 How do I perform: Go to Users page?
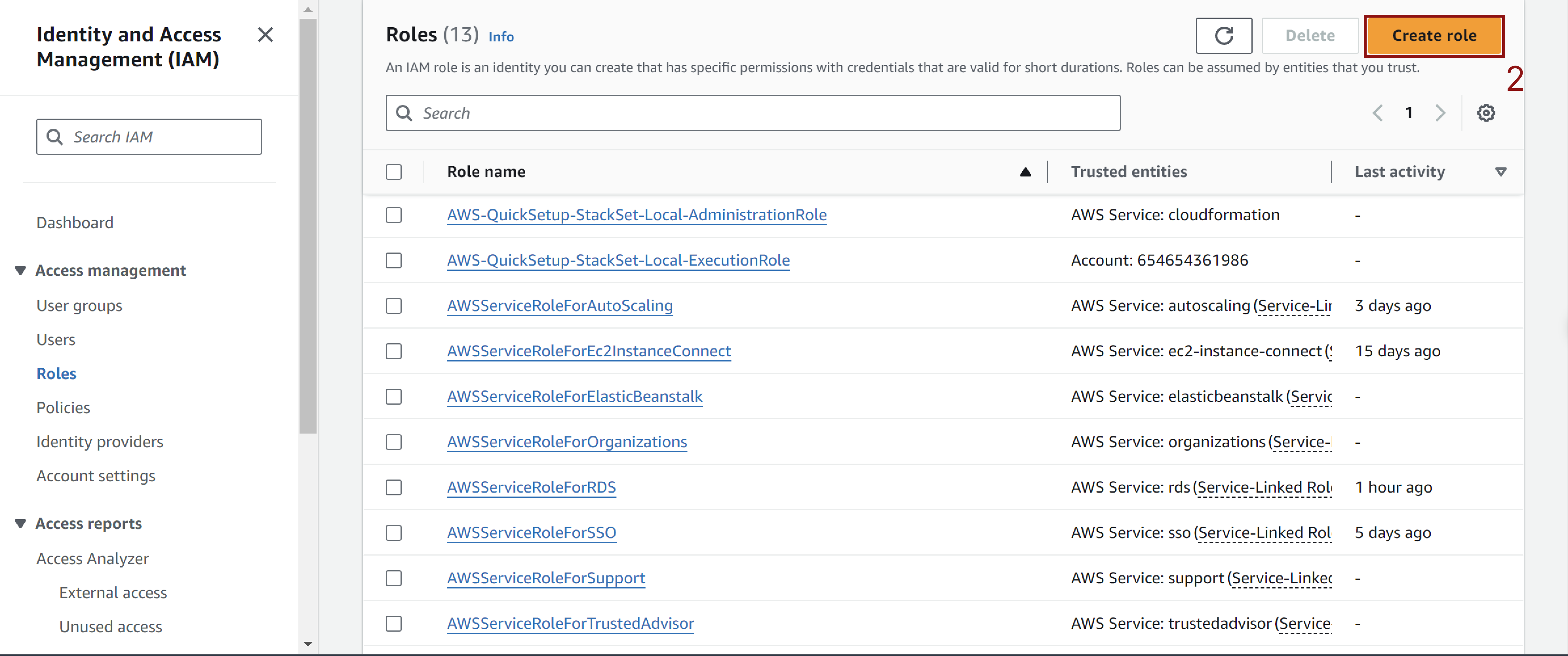[56, 340]
